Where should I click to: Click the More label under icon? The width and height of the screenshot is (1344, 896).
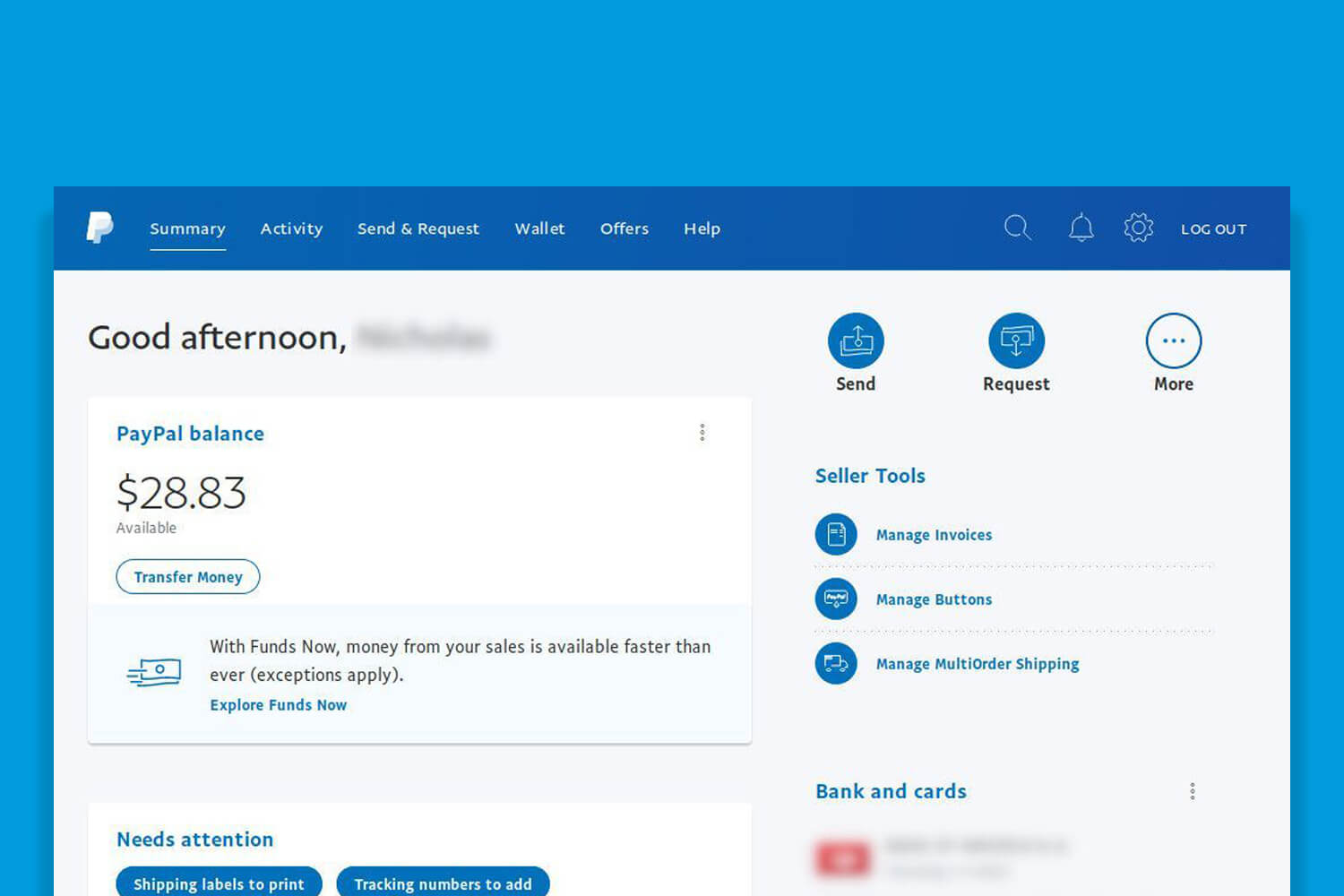1174,383
